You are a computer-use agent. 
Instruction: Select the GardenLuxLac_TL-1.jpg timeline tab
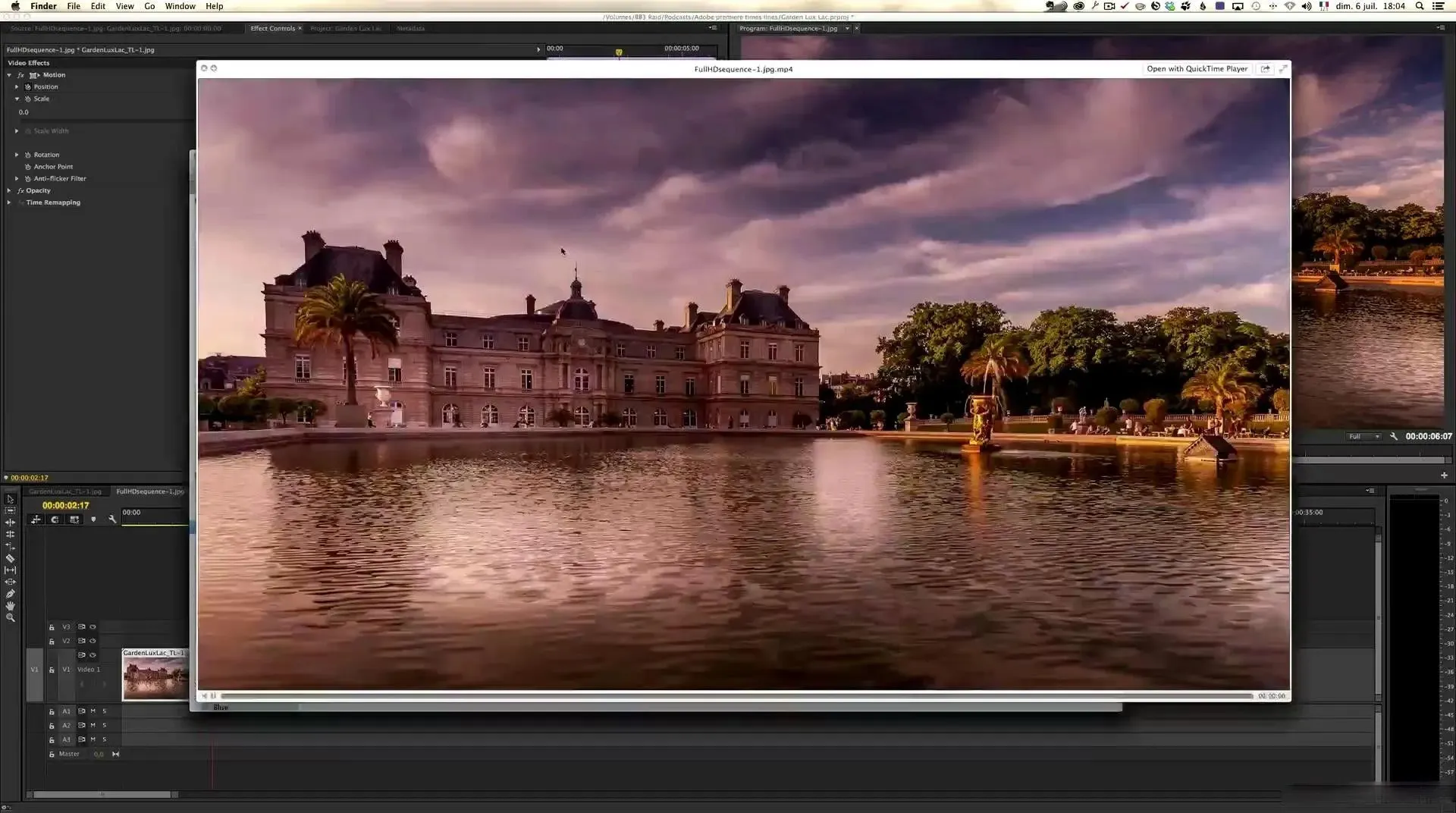(65, 491)
